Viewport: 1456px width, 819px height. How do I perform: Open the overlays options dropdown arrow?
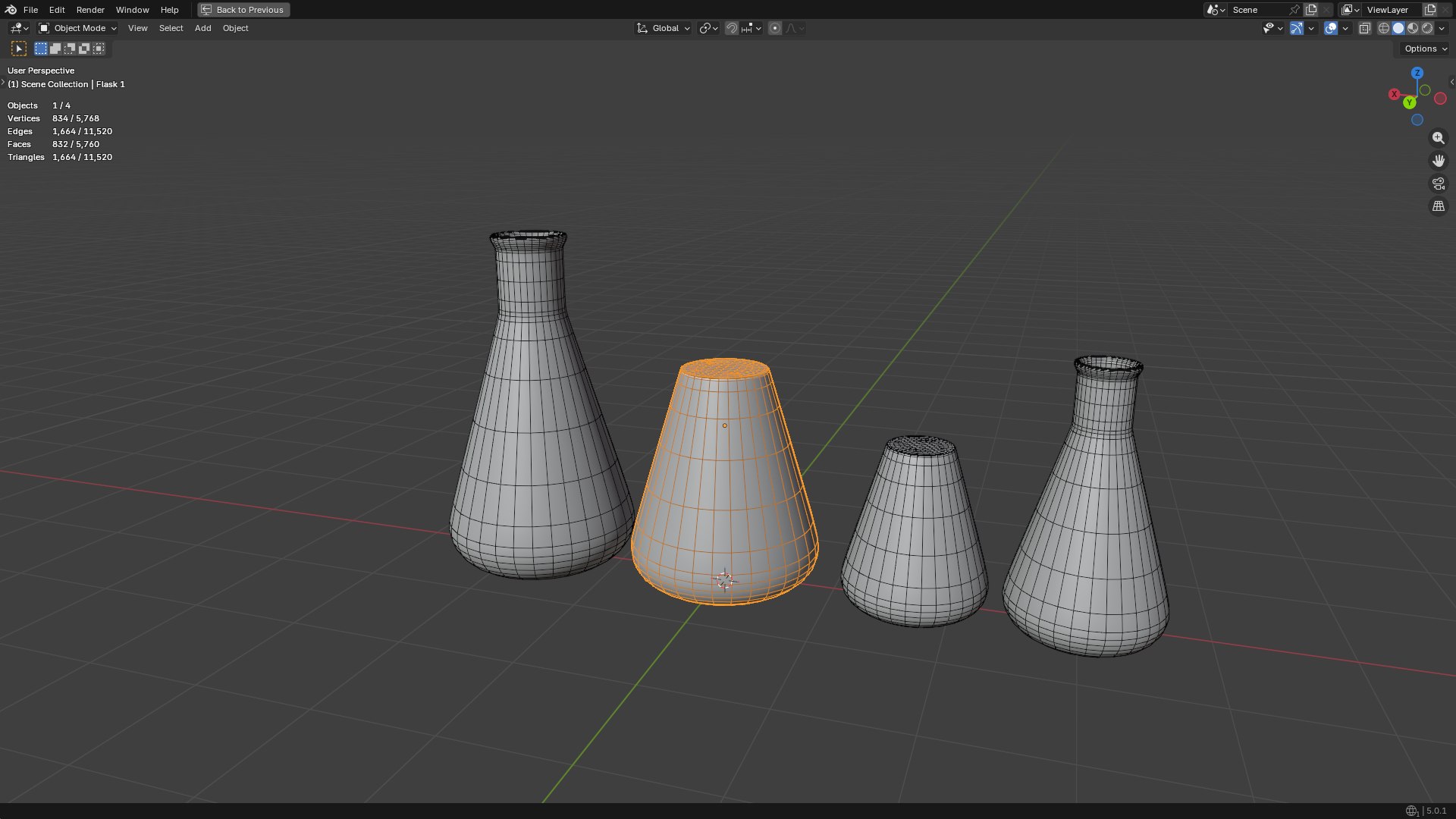point(1345,28)
